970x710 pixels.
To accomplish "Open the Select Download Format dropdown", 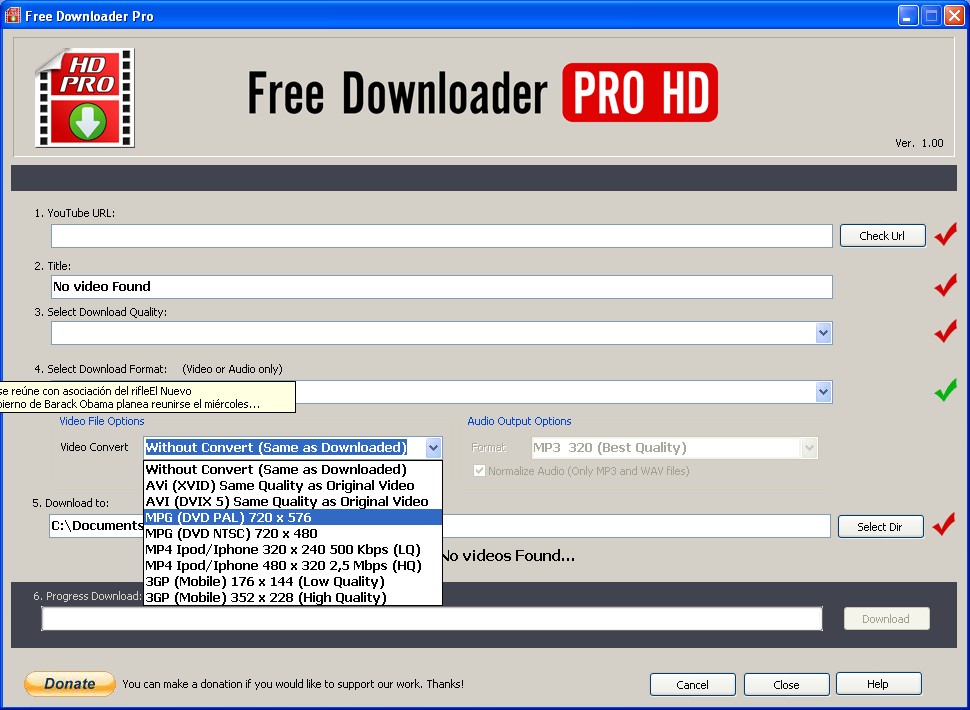I will tap(823, 392).
